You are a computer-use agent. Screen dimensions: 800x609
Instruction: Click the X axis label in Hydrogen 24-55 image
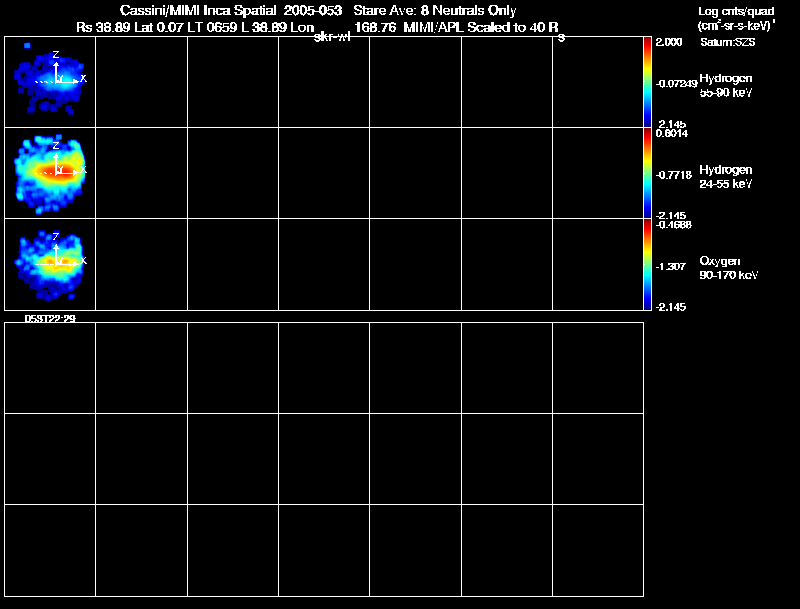(84, 170)
